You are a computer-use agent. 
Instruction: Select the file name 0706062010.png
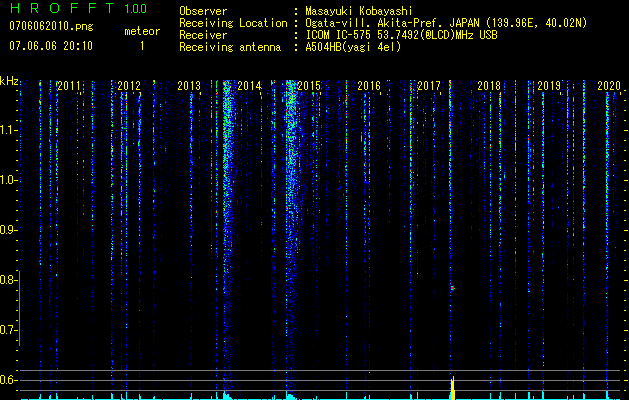51,26
